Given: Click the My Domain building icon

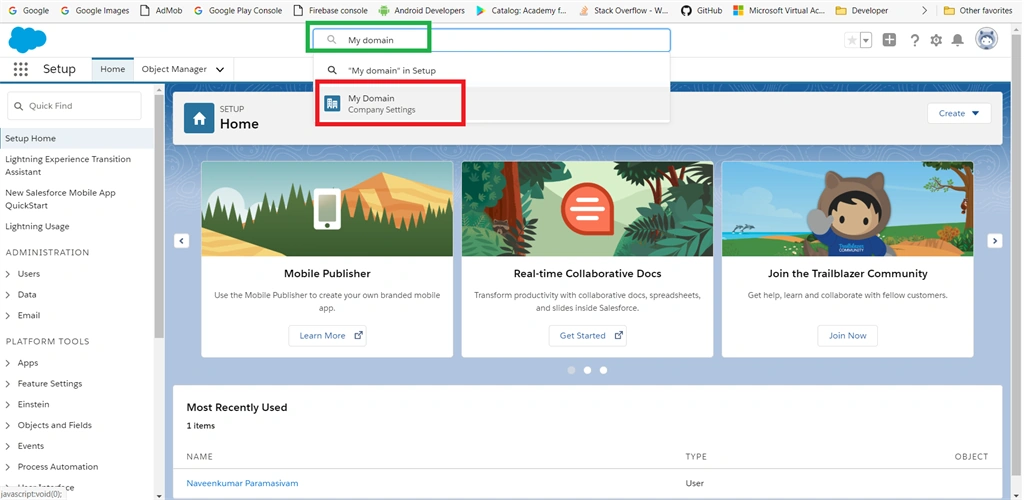Looking at the screenshot, I should pos(332,103).
